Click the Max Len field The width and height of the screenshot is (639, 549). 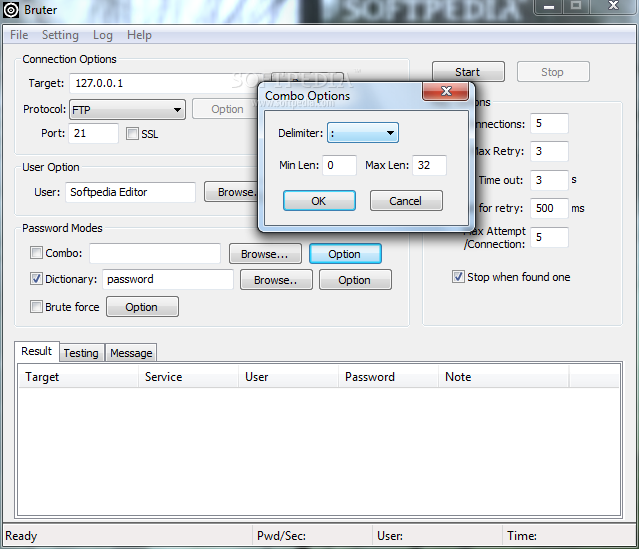pos(429,165)
